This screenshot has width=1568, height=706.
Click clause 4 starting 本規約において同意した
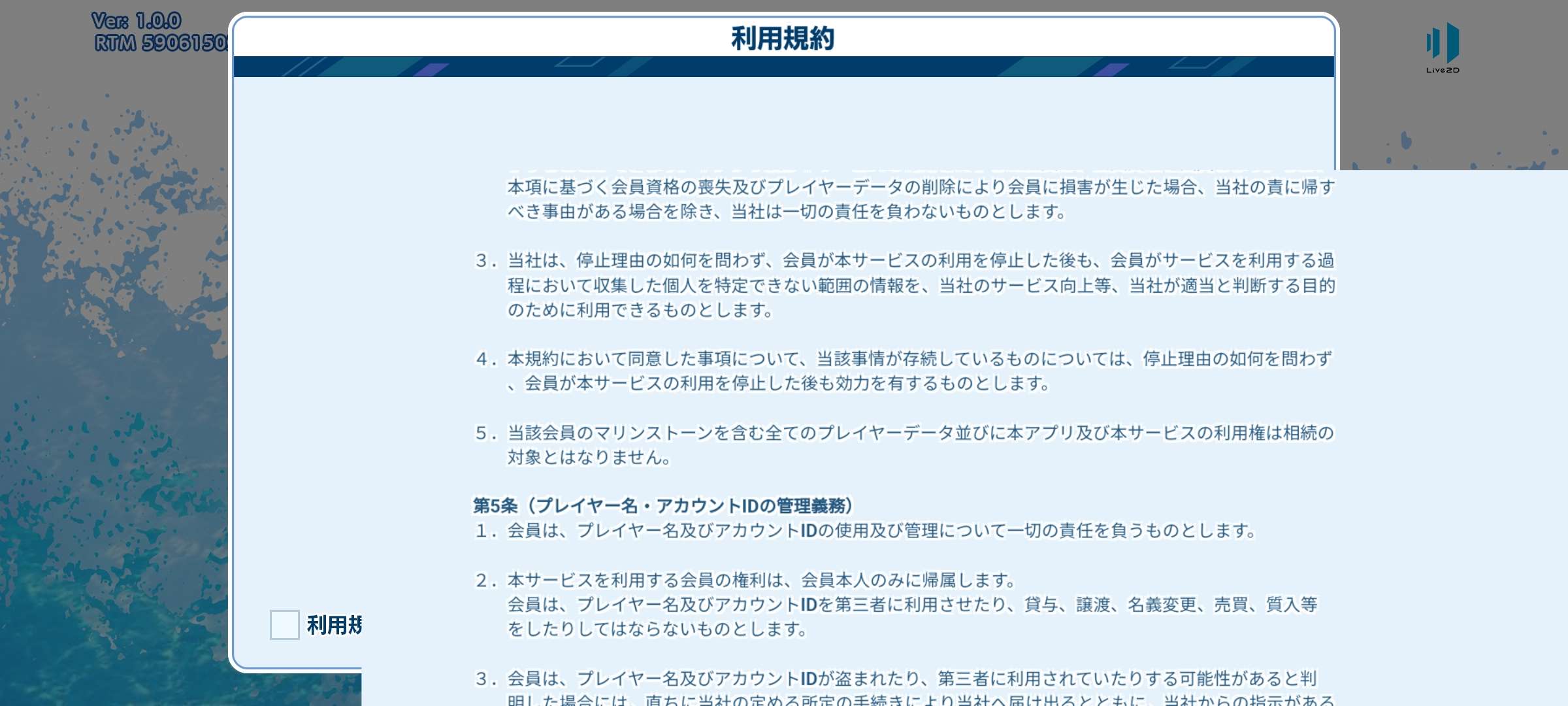coord(904,371)
